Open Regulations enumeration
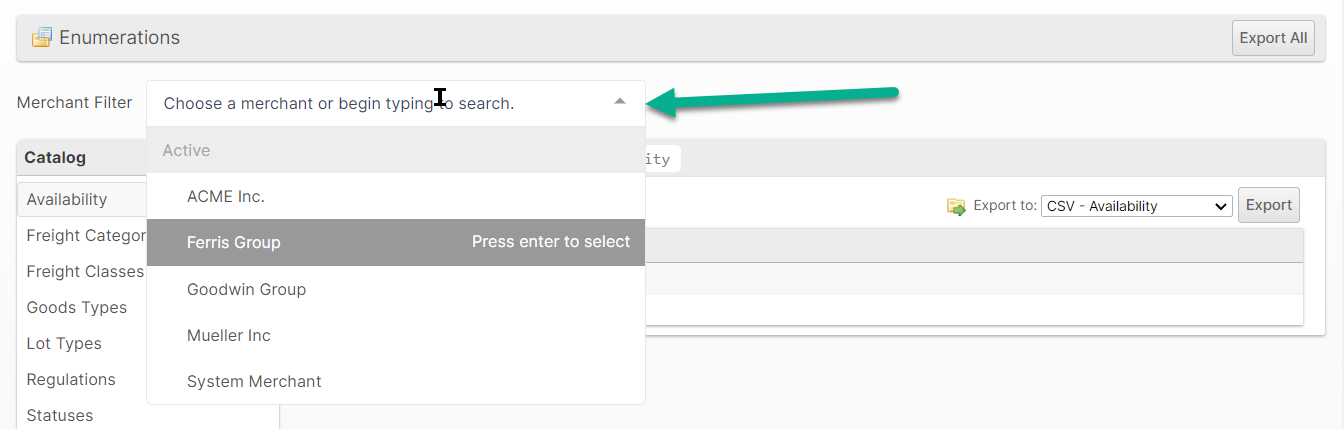Screen dimensions: 1344x429 click(x=71, y=380)
